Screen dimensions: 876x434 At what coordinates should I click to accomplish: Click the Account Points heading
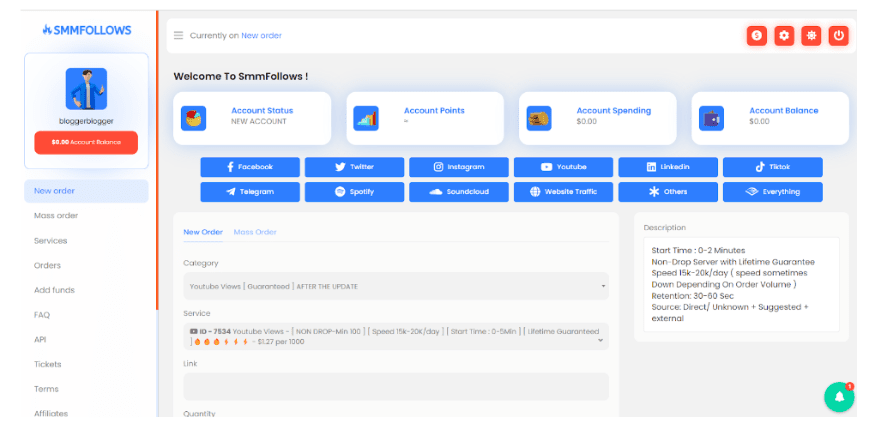click(x=434, y=111)
